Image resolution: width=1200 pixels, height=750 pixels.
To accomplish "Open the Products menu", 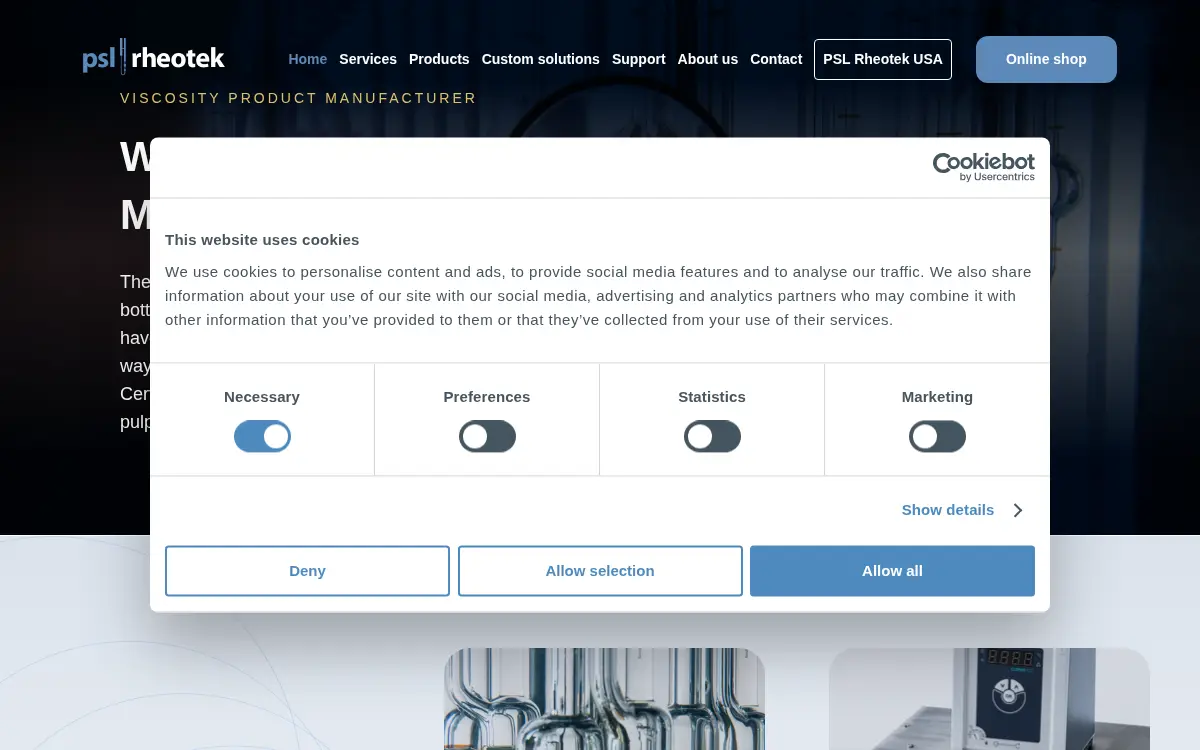I will pos(439,59).
